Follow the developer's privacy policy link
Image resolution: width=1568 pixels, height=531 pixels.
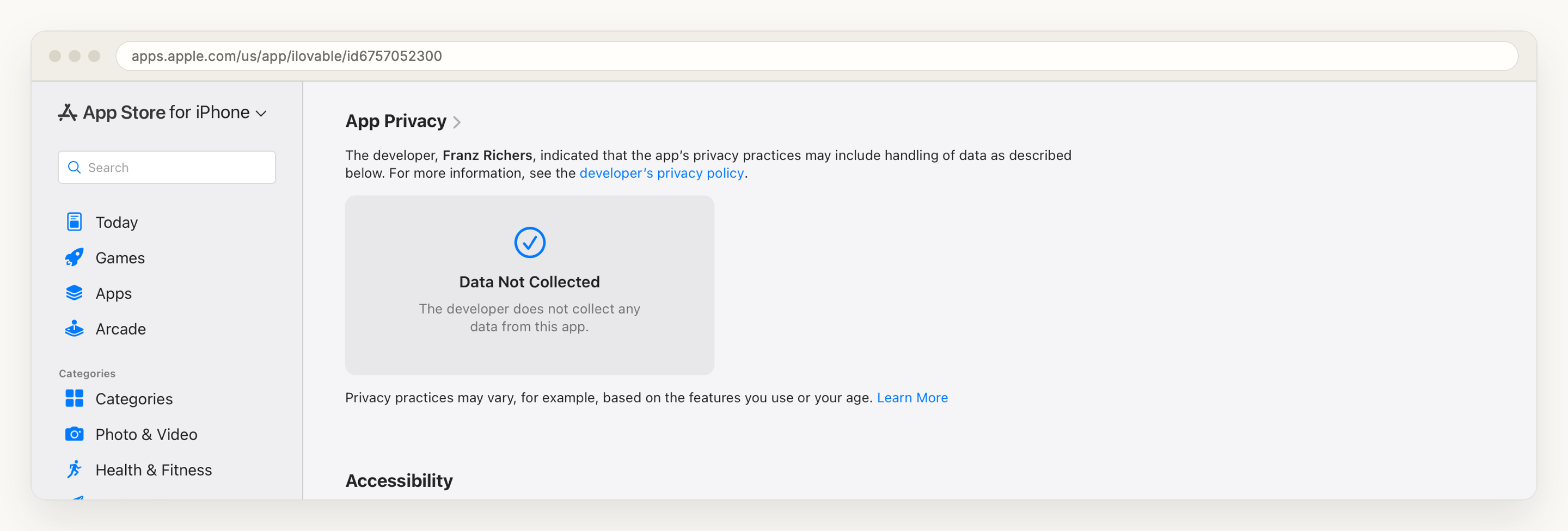(x=661, y=174)
